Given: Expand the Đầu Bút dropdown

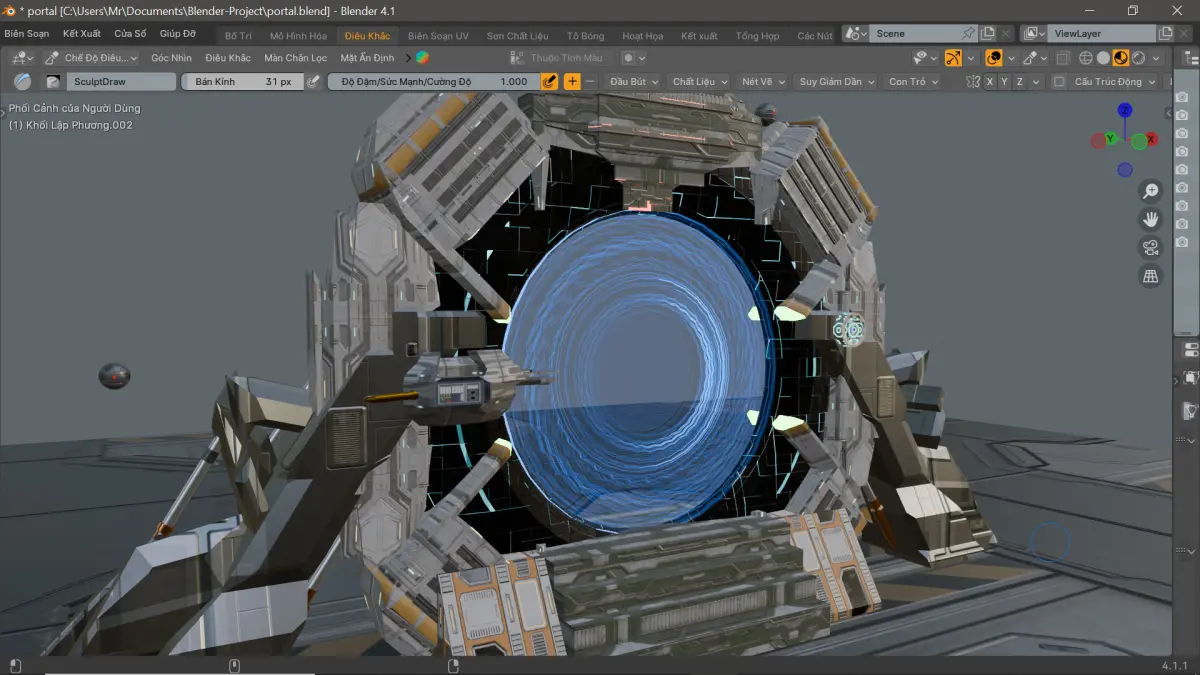Looking at the screenshot, I should coord(634,82).
